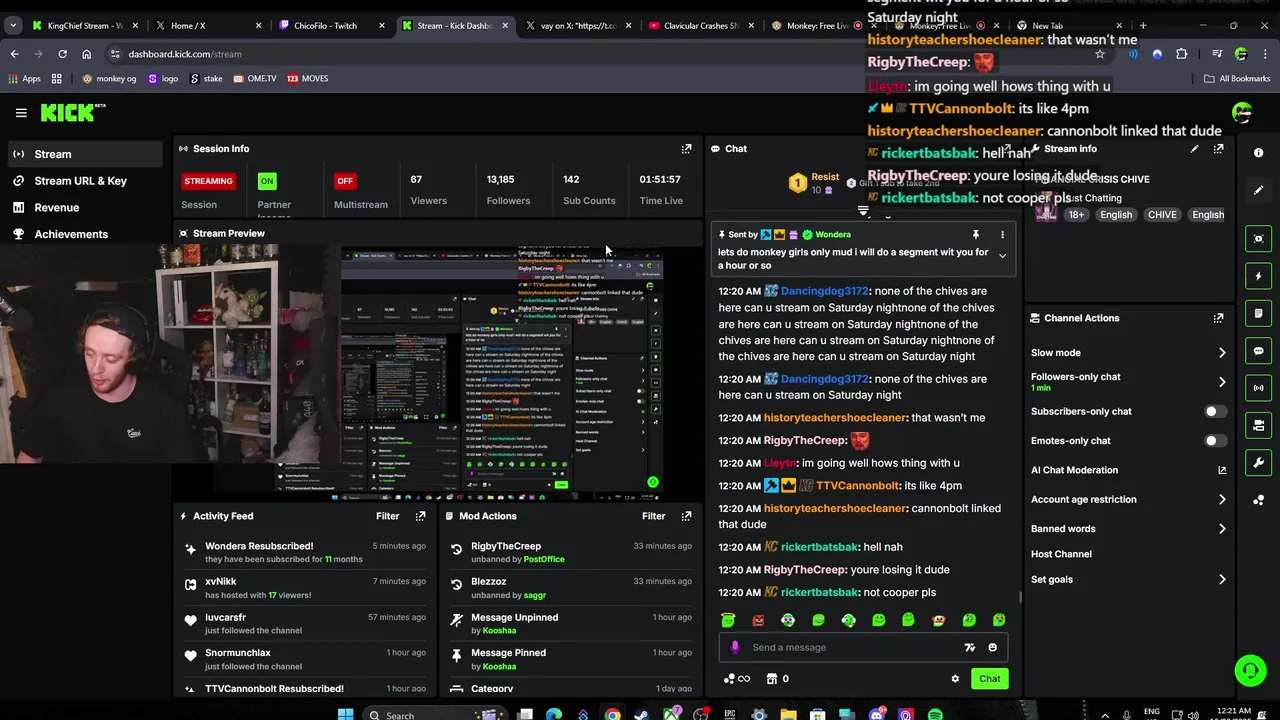Expand the pinned message chevron
The image size is (1280, 720).
[1002, 256]
